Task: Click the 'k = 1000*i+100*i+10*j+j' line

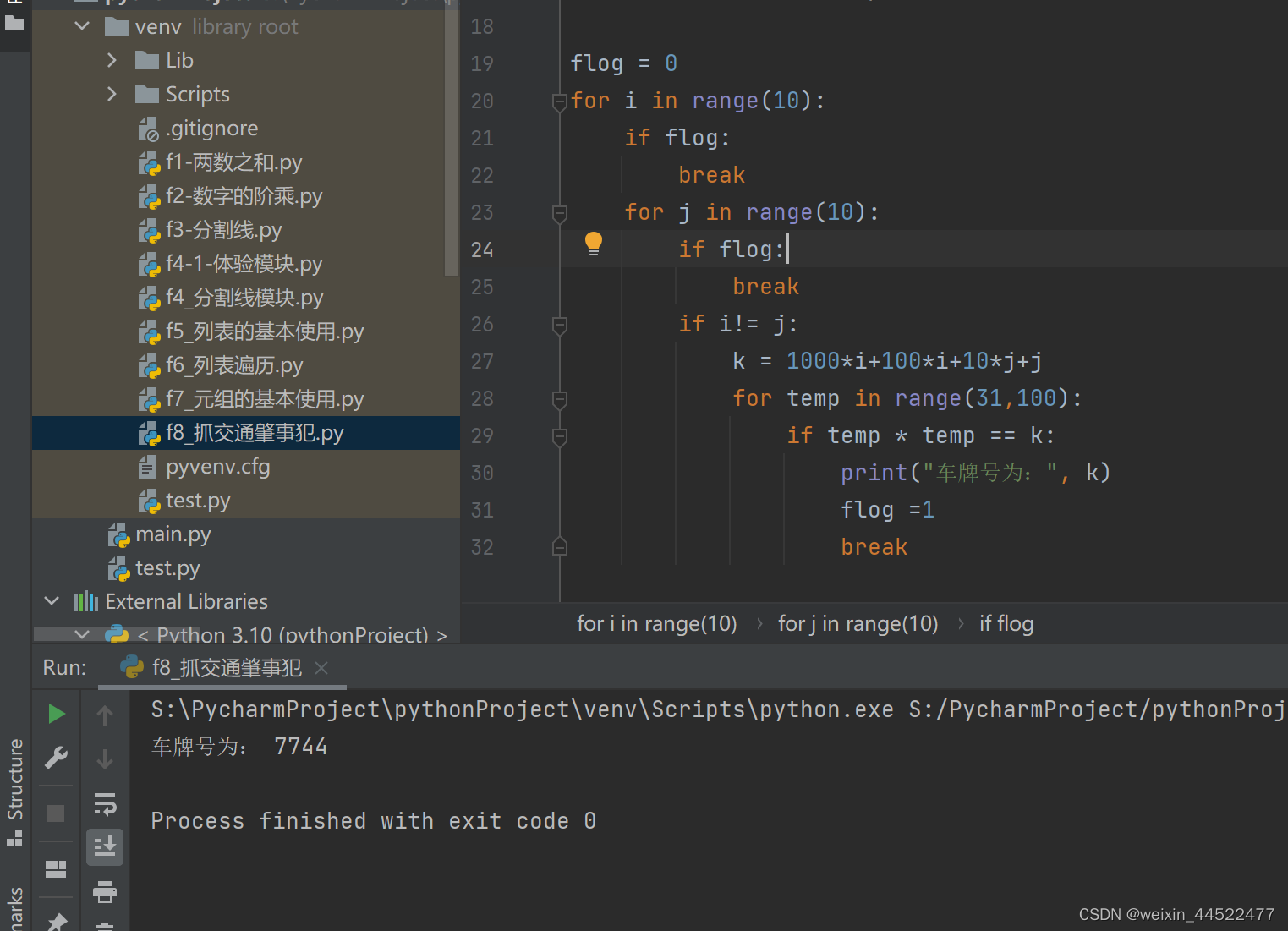Action: tap(887, 361)
